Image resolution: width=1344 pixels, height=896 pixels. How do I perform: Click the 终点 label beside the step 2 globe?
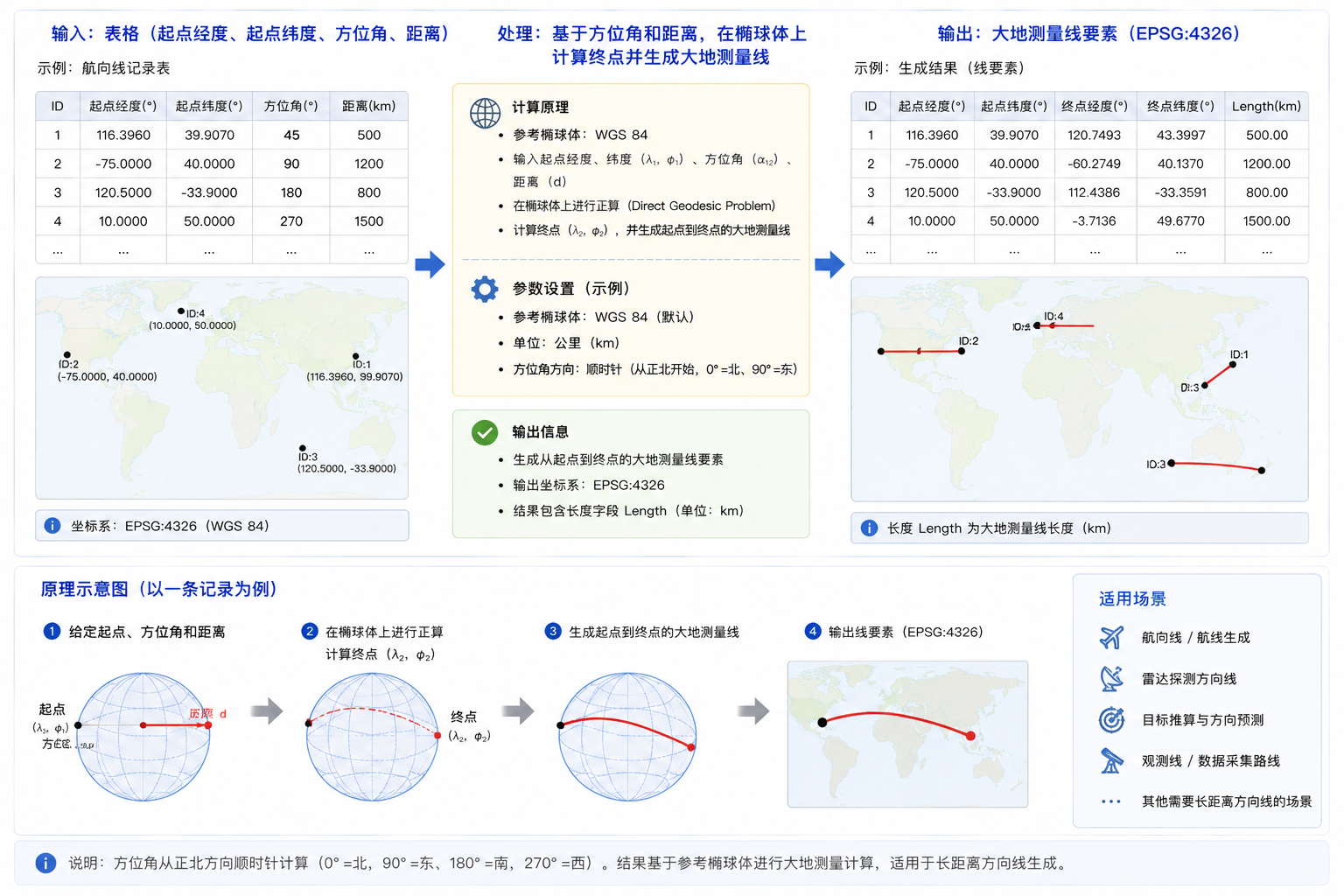pos(464,717)
